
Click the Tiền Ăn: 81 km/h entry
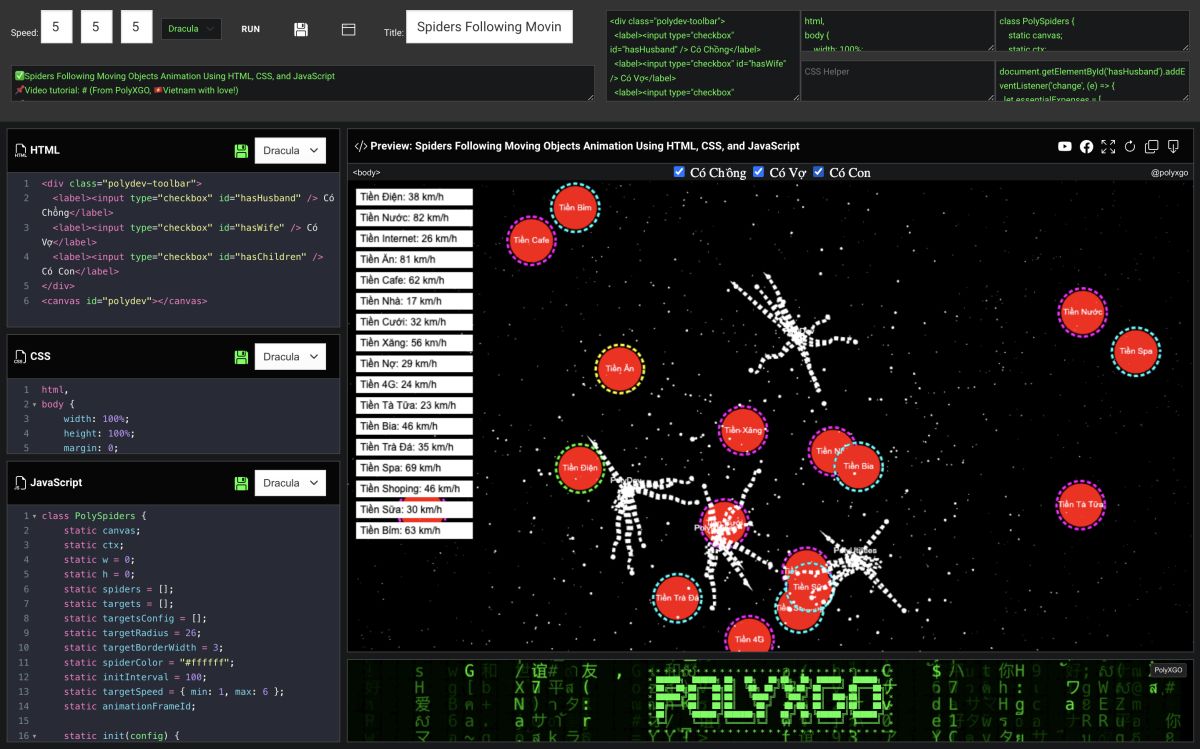(414, 259)
